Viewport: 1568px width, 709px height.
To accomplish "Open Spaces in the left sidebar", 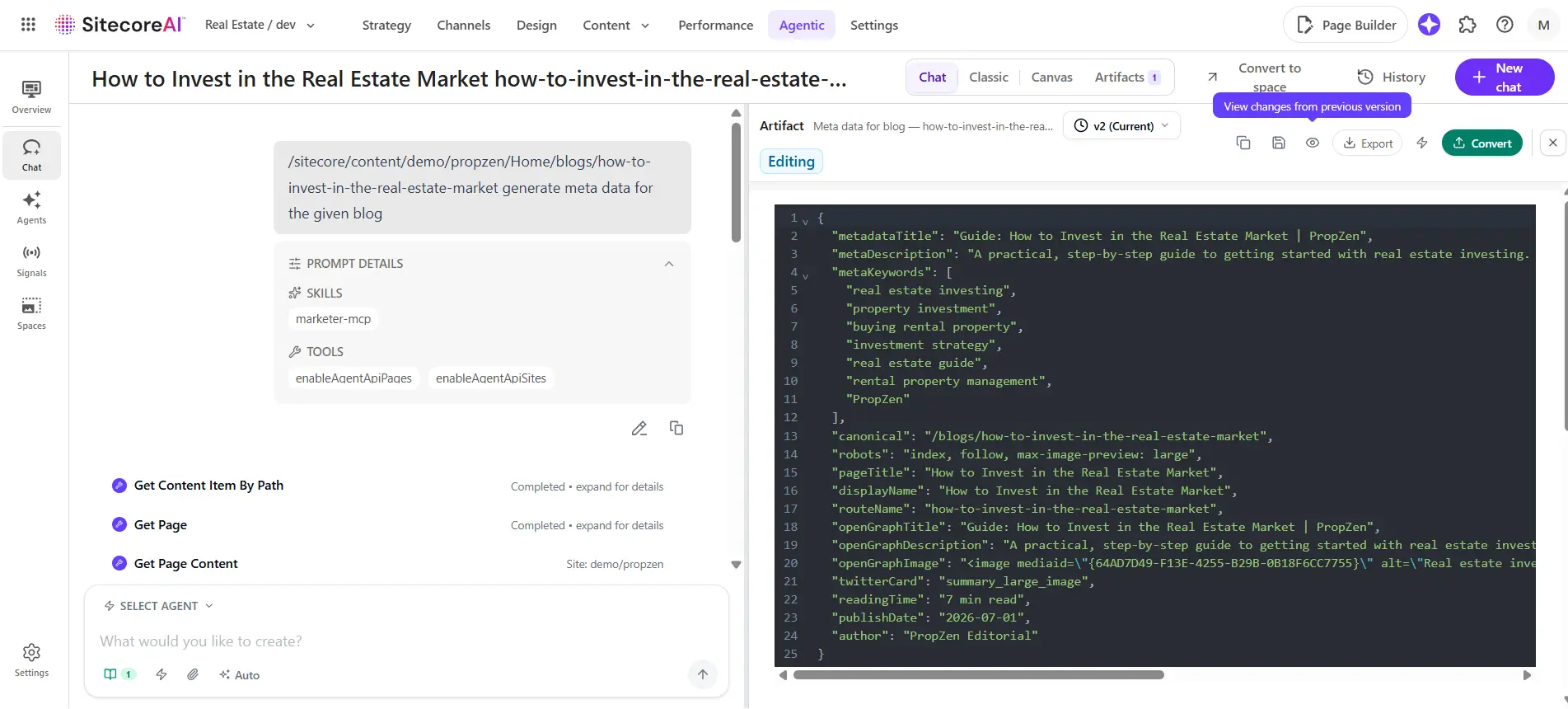I will (x=31, y=313).
